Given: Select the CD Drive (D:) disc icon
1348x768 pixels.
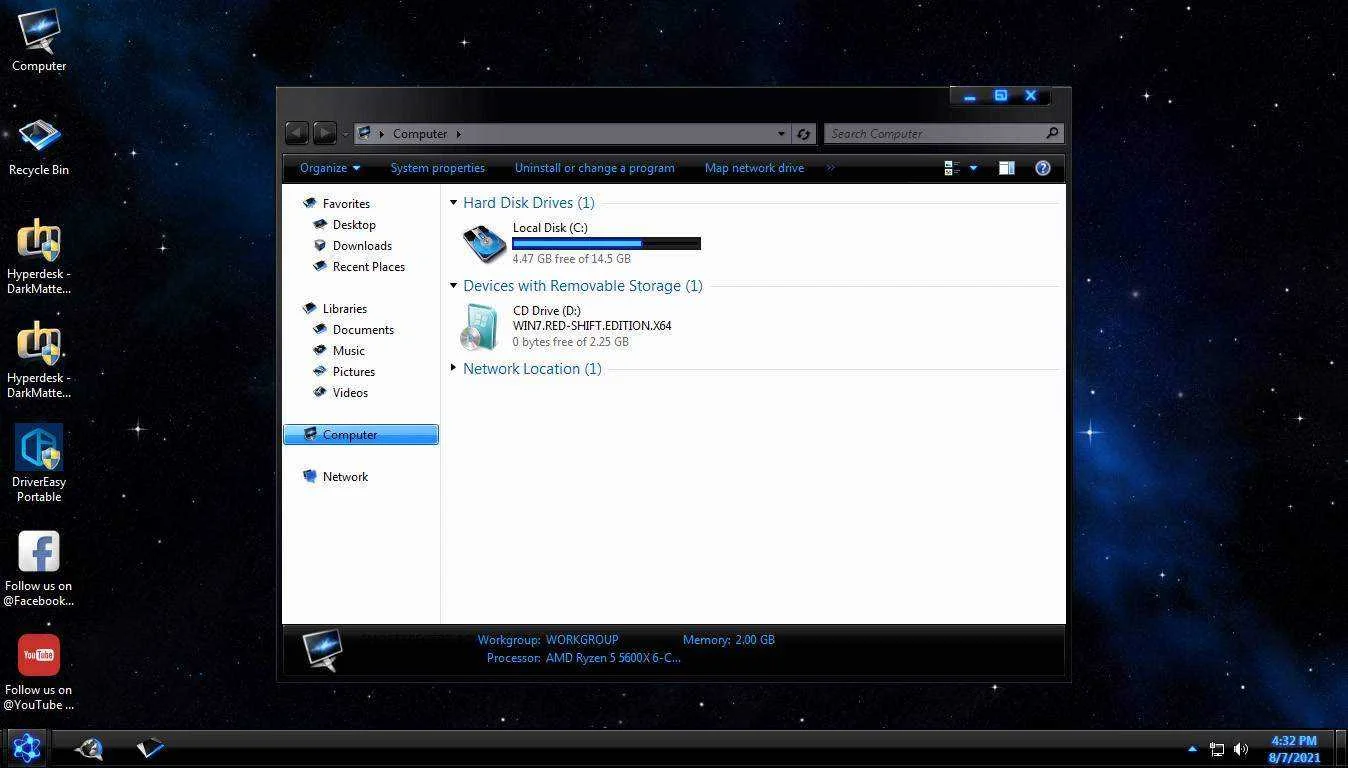Looking at the screenshot, I should 480,326.
